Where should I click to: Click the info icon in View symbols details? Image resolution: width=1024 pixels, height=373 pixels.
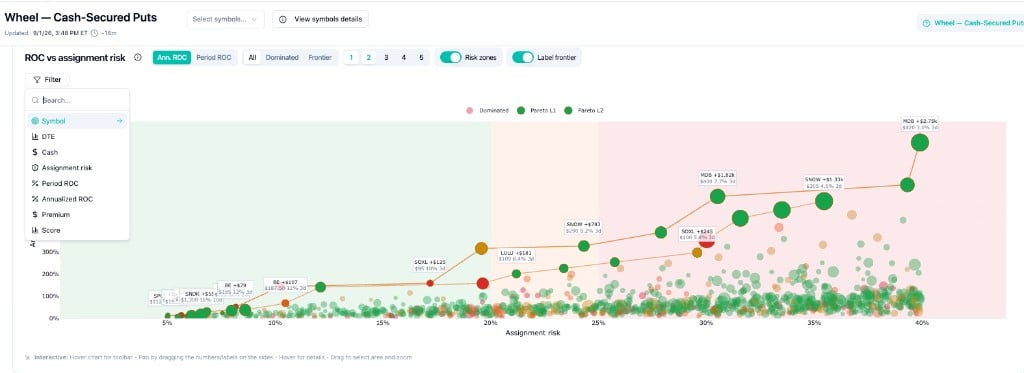(283, 20)
